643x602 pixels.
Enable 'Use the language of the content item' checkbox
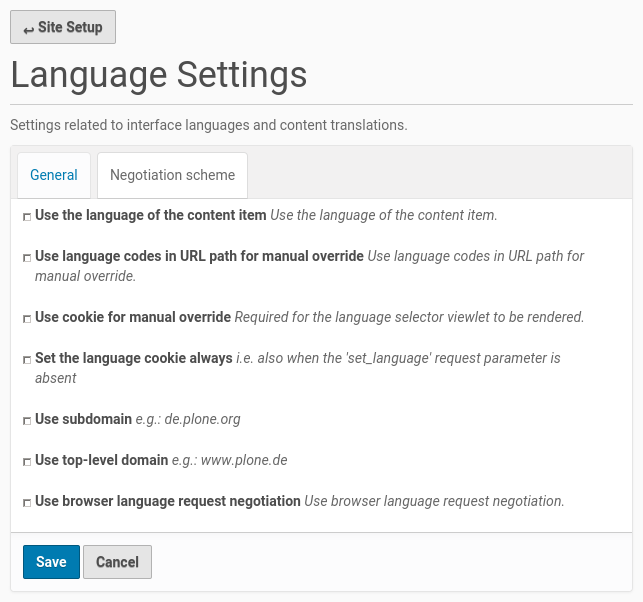point(27,216)
